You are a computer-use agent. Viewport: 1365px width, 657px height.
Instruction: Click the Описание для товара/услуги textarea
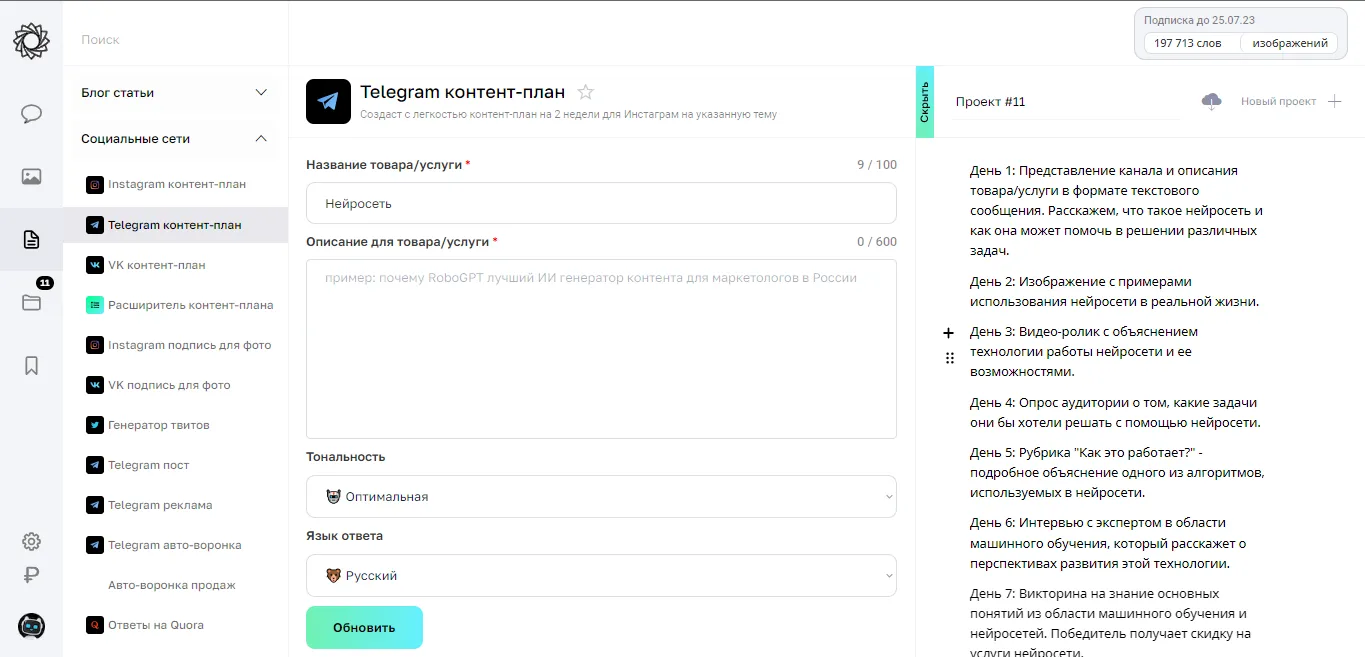coord(601,349)
